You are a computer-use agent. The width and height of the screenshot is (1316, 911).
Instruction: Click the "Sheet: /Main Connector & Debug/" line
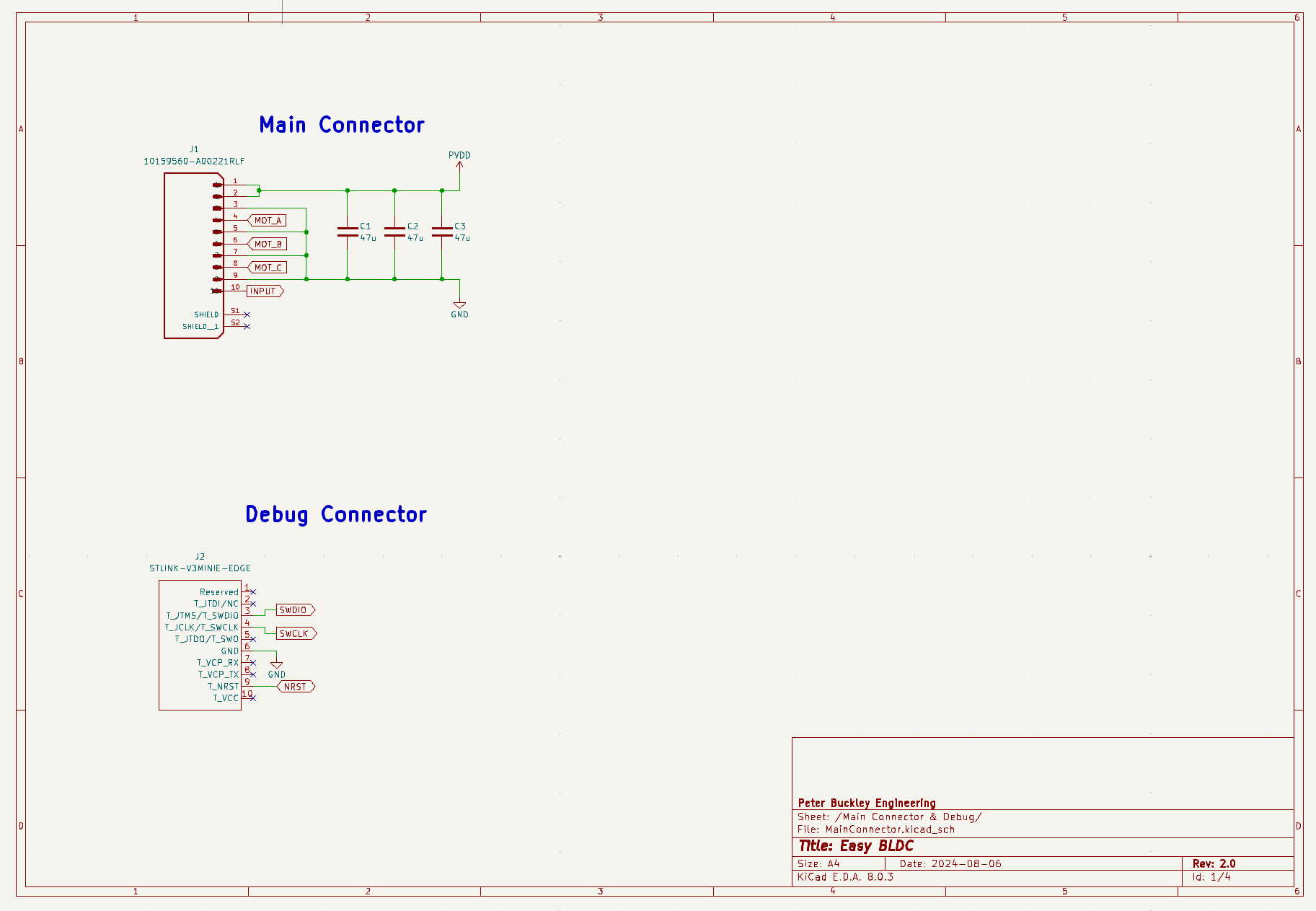coord(889,817)
